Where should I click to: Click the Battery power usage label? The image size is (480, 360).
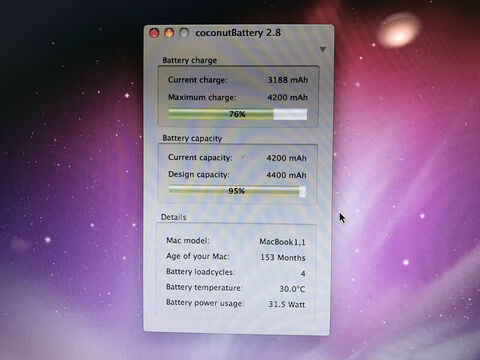click(x=205, y=303)
